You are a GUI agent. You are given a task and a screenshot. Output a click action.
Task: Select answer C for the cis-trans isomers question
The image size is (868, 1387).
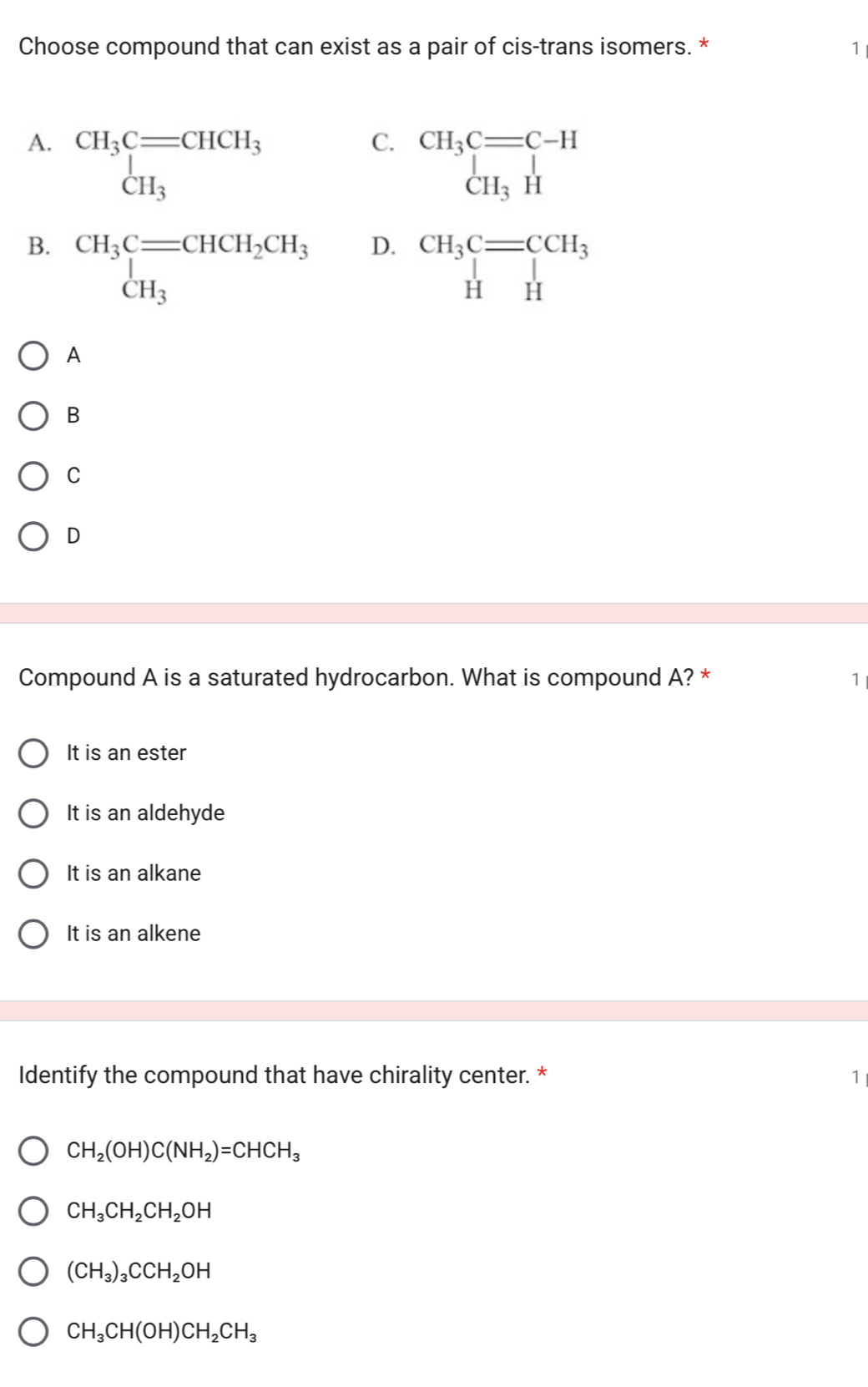[34, 476]
